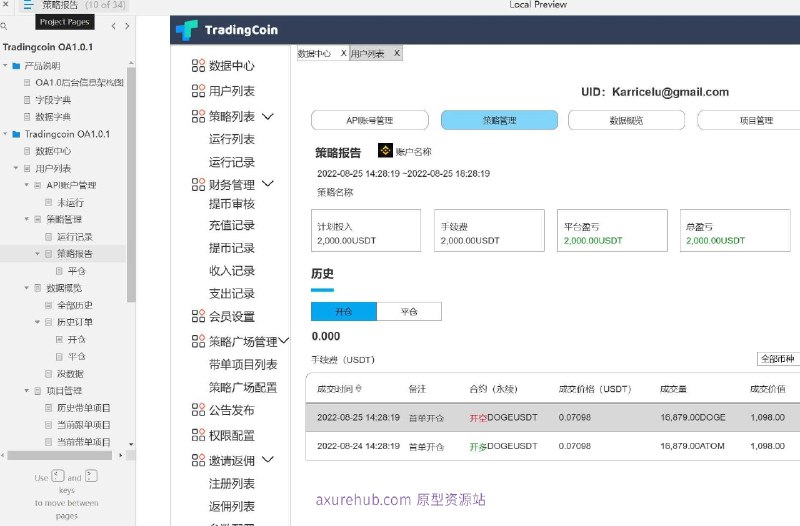Open 策略广场配置 menu item

point(243,387)
